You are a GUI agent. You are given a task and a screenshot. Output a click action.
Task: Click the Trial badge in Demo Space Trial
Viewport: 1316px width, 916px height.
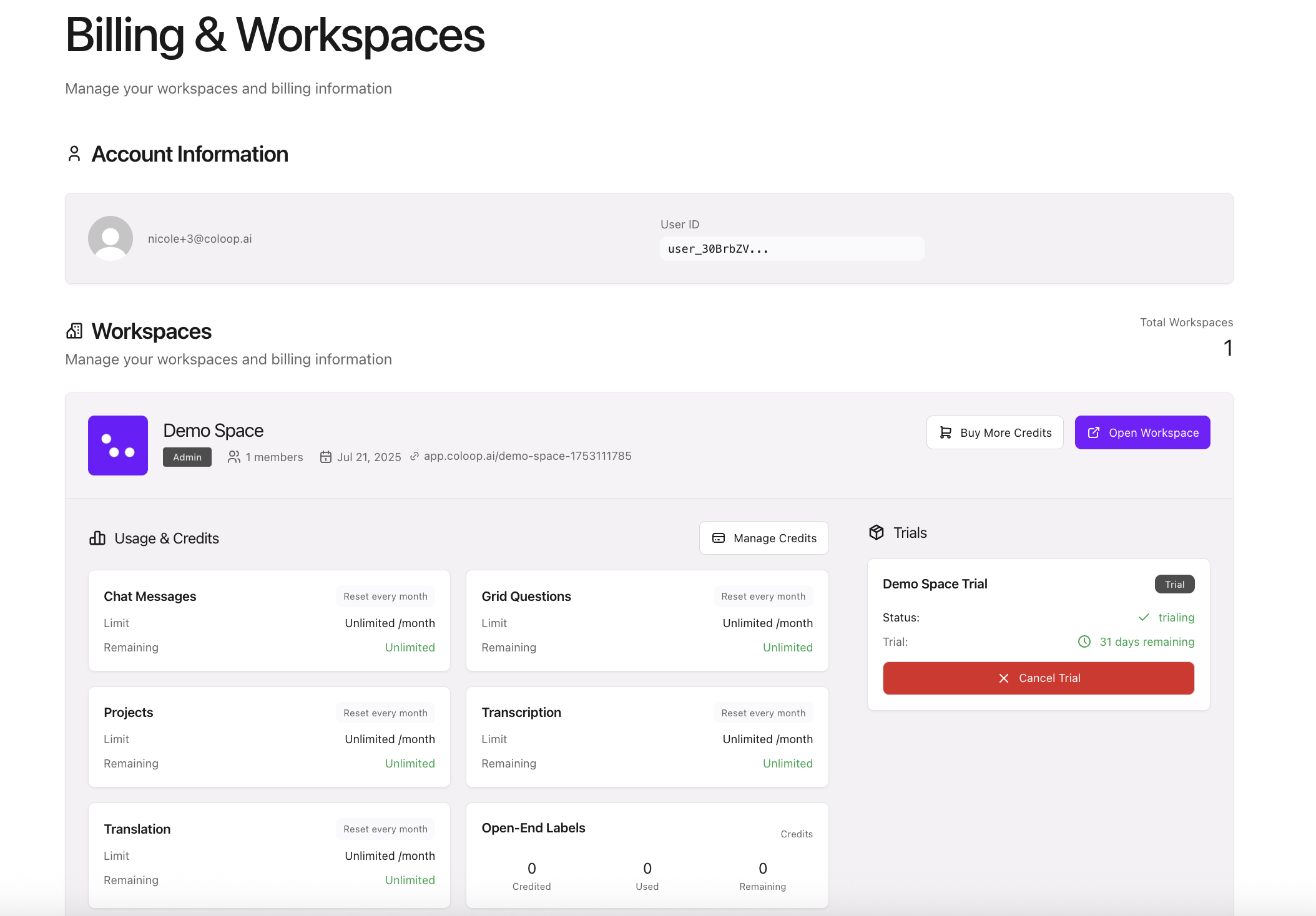tap(1174, 584)
